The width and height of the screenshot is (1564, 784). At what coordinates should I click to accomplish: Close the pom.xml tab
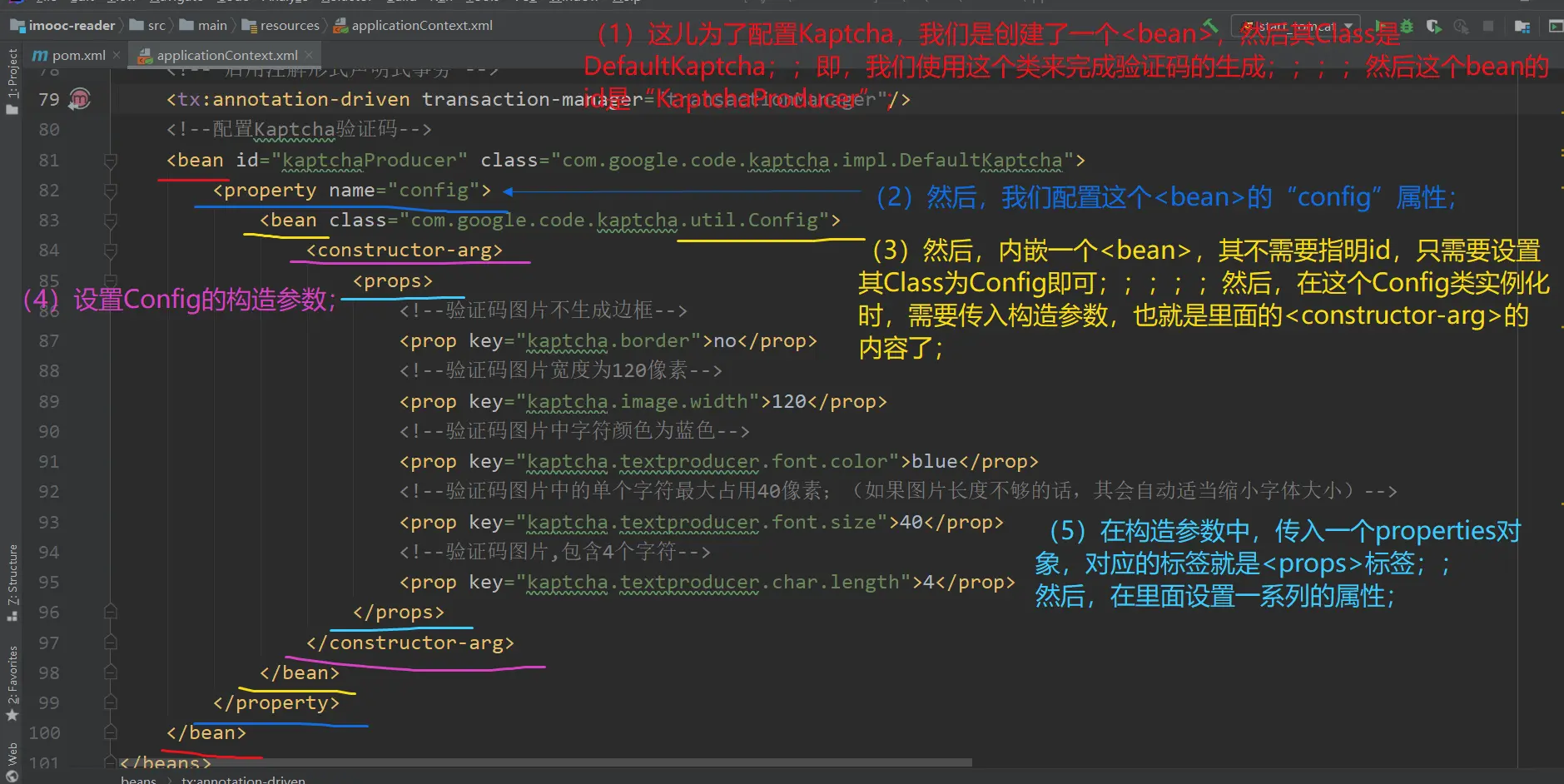coord(117,56)
